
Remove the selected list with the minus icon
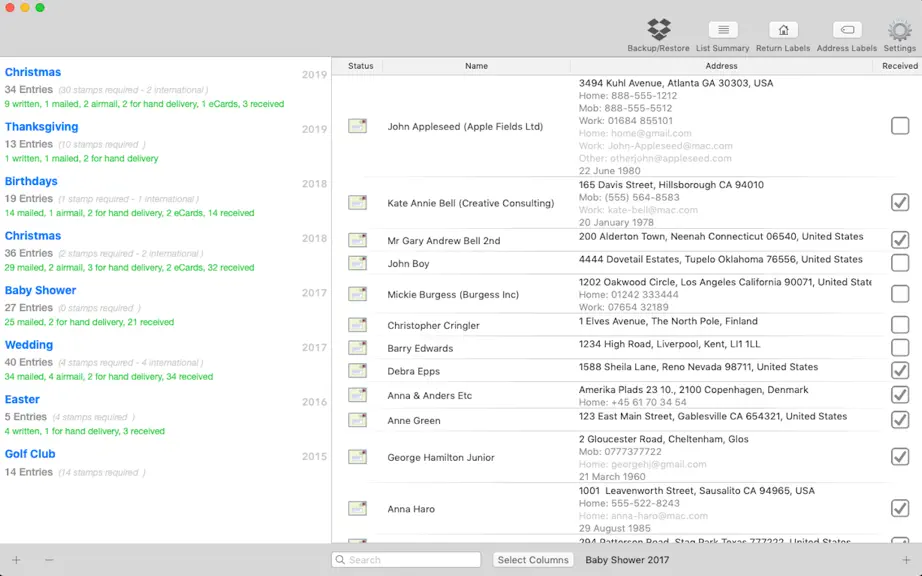pos(49,560)
